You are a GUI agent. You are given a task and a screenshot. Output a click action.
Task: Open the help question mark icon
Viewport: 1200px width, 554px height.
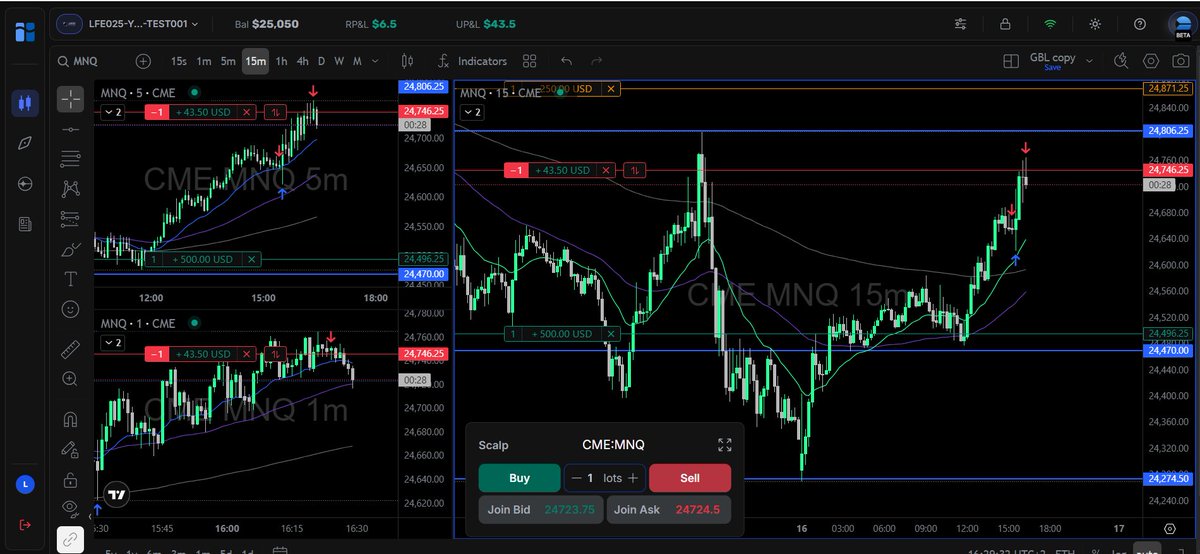(1140, 23)
